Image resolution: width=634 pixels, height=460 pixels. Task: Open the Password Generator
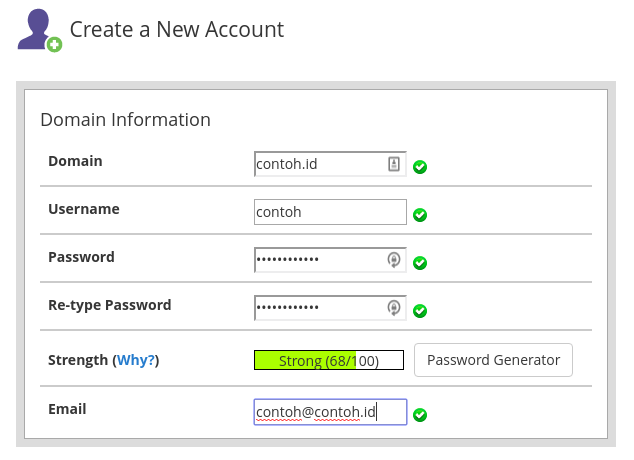click(x=493, y=360)
